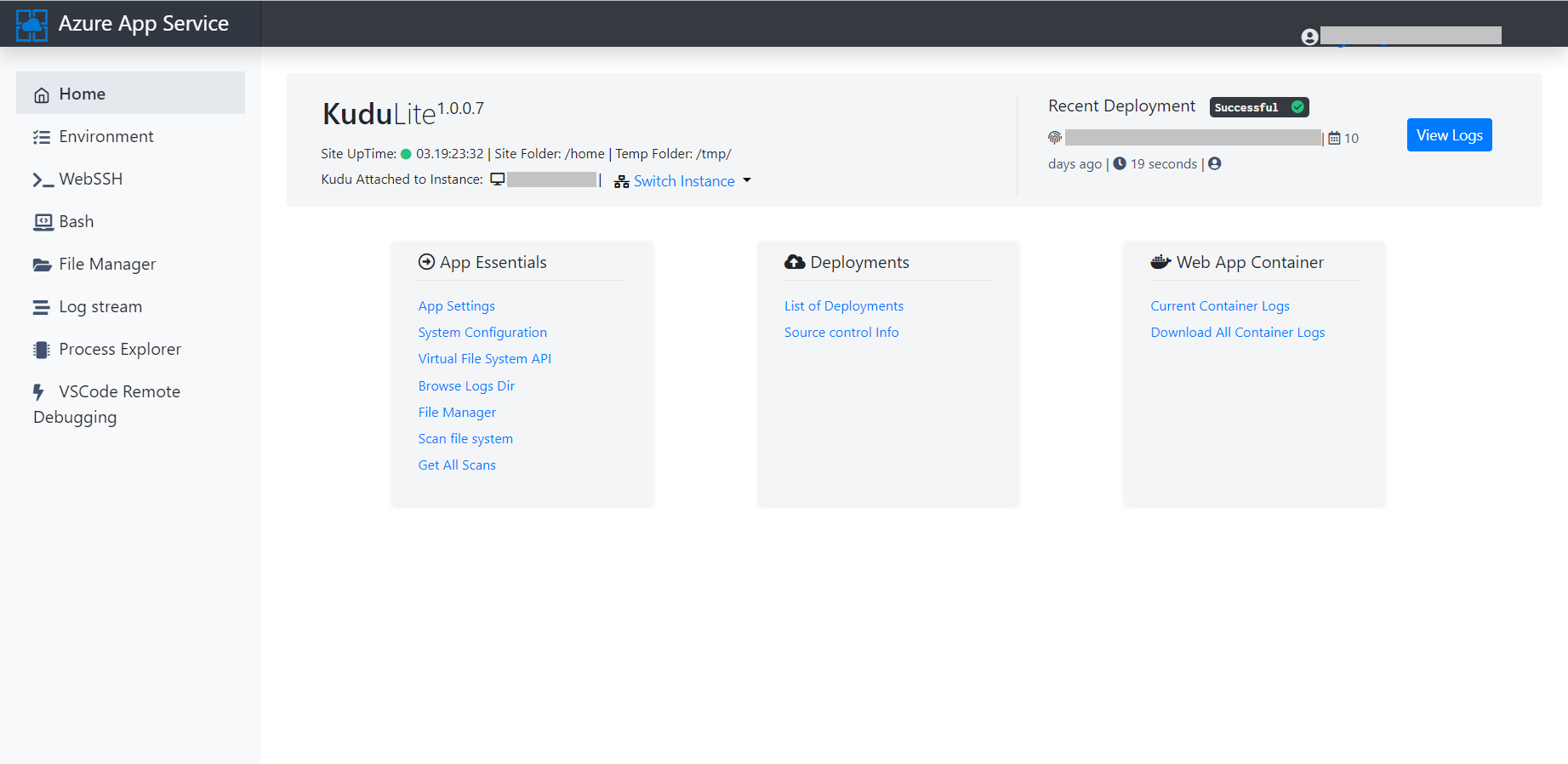The height and width of the screenshot is (764, 1568).
Task: Click the Process Explorer chip icon
Action: 42,350
